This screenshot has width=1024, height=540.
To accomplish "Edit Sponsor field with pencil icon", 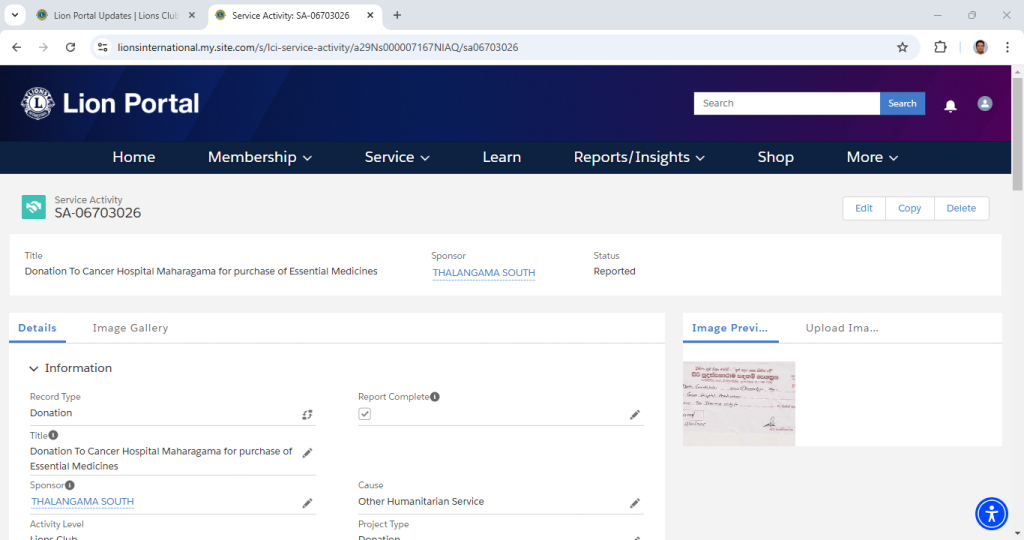I will (x=307, y=503).
